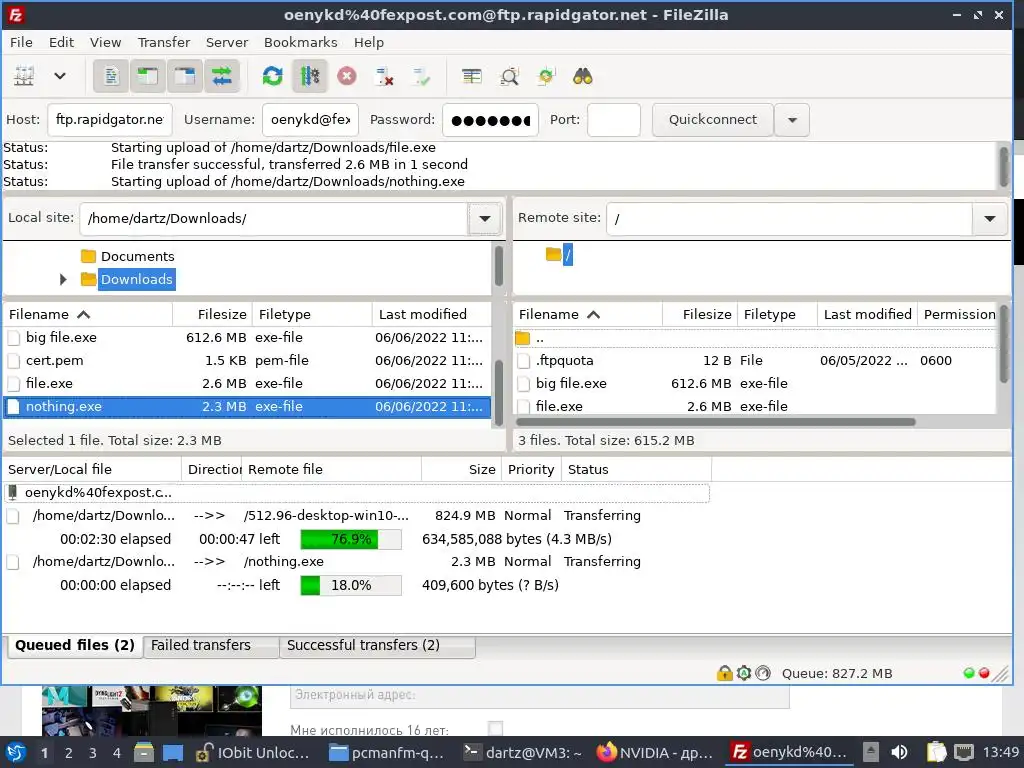The width and height of the screenshot is (1024, 768).
Task: Toggle synchronized browsing icon
Action: 545,76
